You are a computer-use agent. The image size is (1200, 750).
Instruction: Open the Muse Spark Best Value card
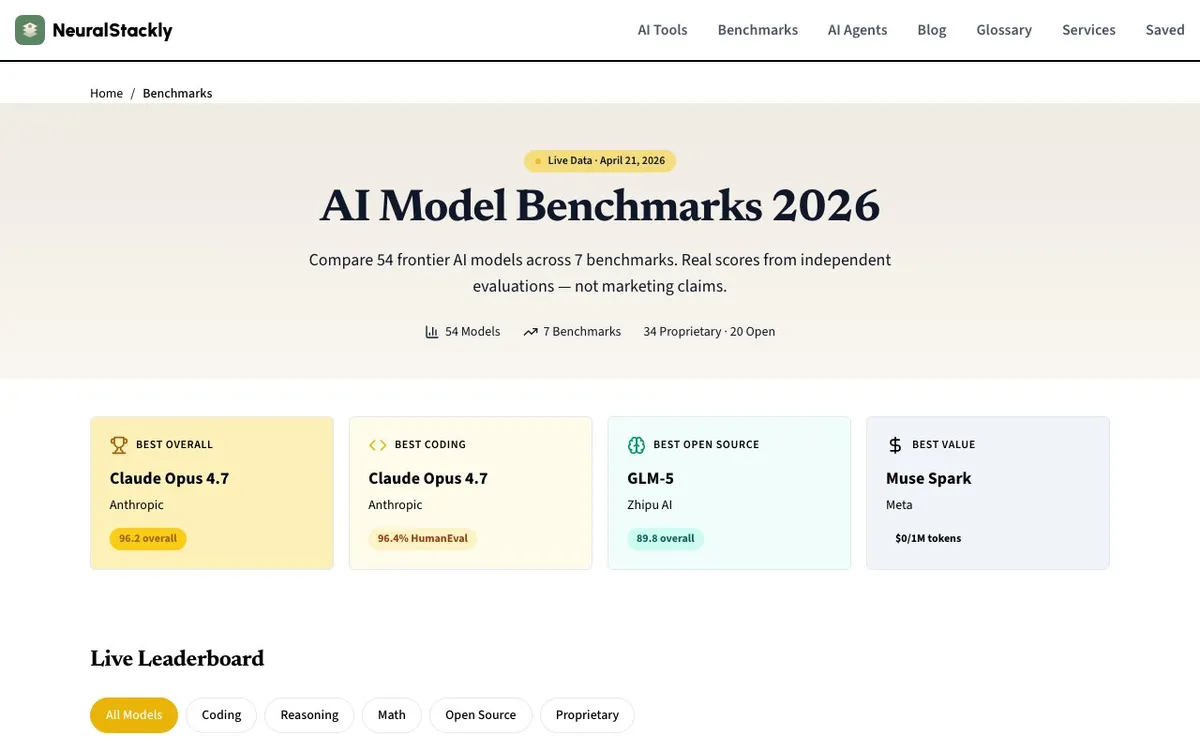[988, 493]
